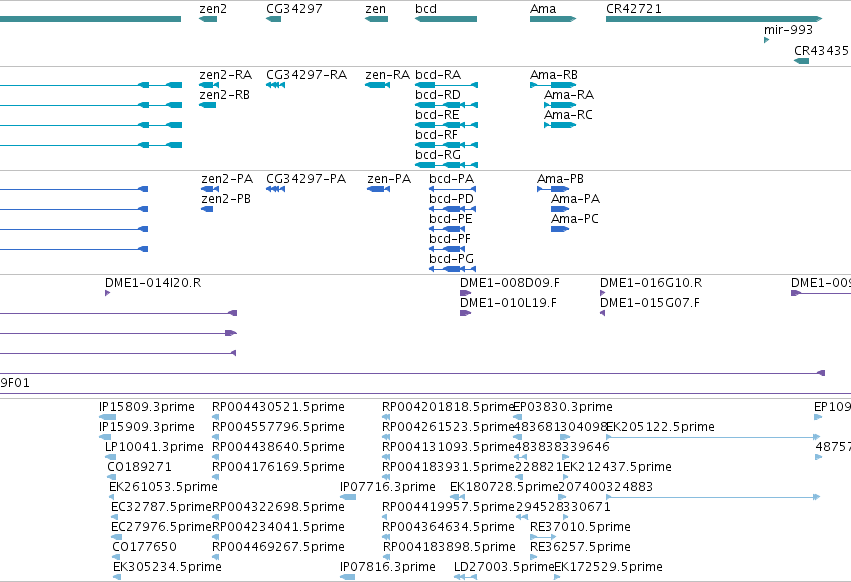Image resolution: width=851 pixels, height=582 pixels.
Task: Select the EK261053.5prime EST
Action: (x=112, y=497)
